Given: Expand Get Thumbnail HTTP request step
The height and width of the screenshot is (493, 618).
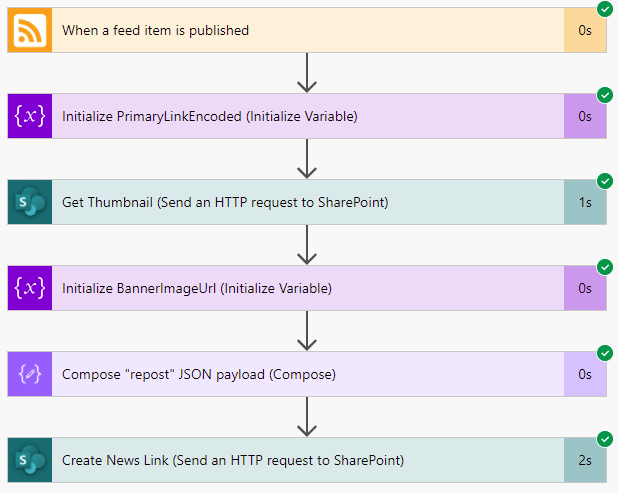Looking at the screenshot, I should (307, 202).
